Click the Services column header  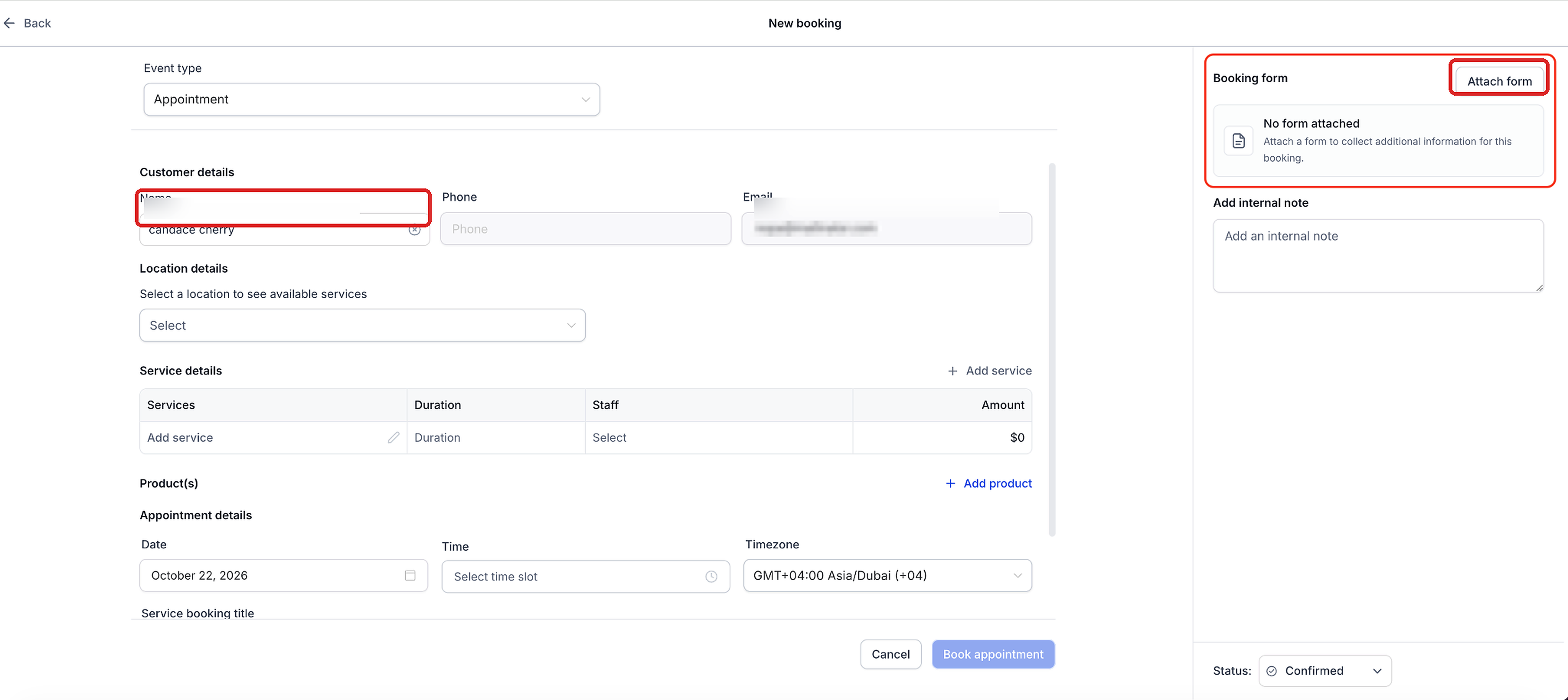click(273, 405)
